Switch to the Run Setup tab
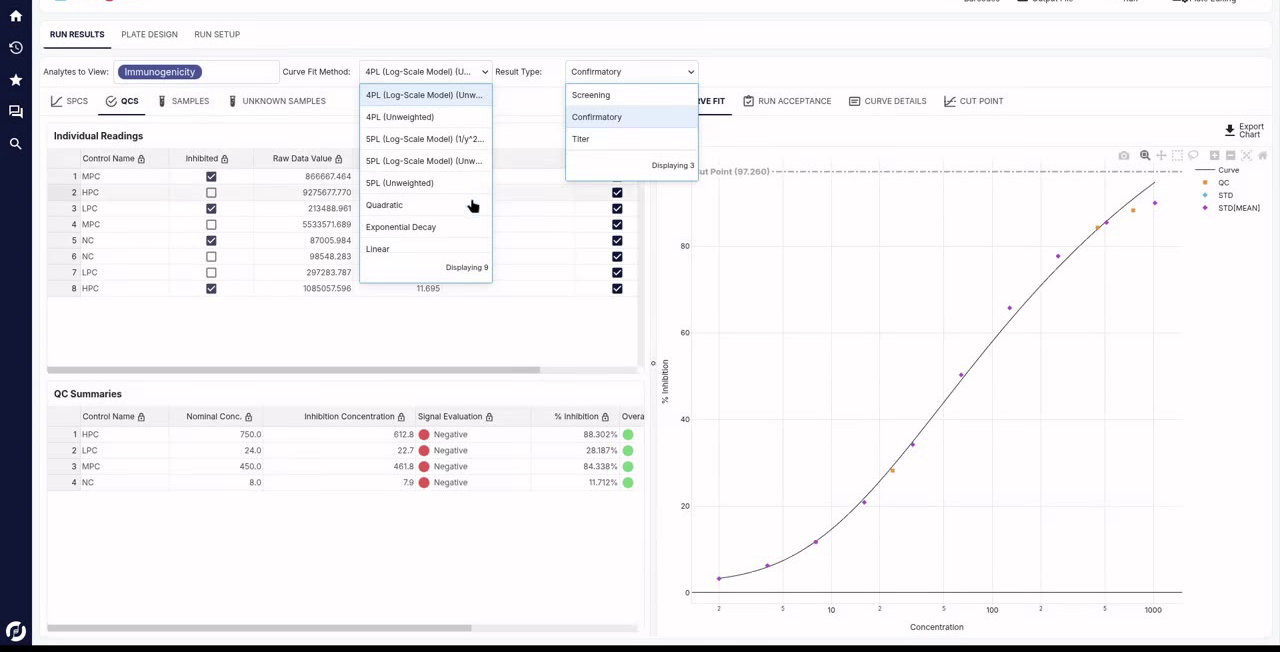Viewport: 1280px width, 652px height. 217,35
